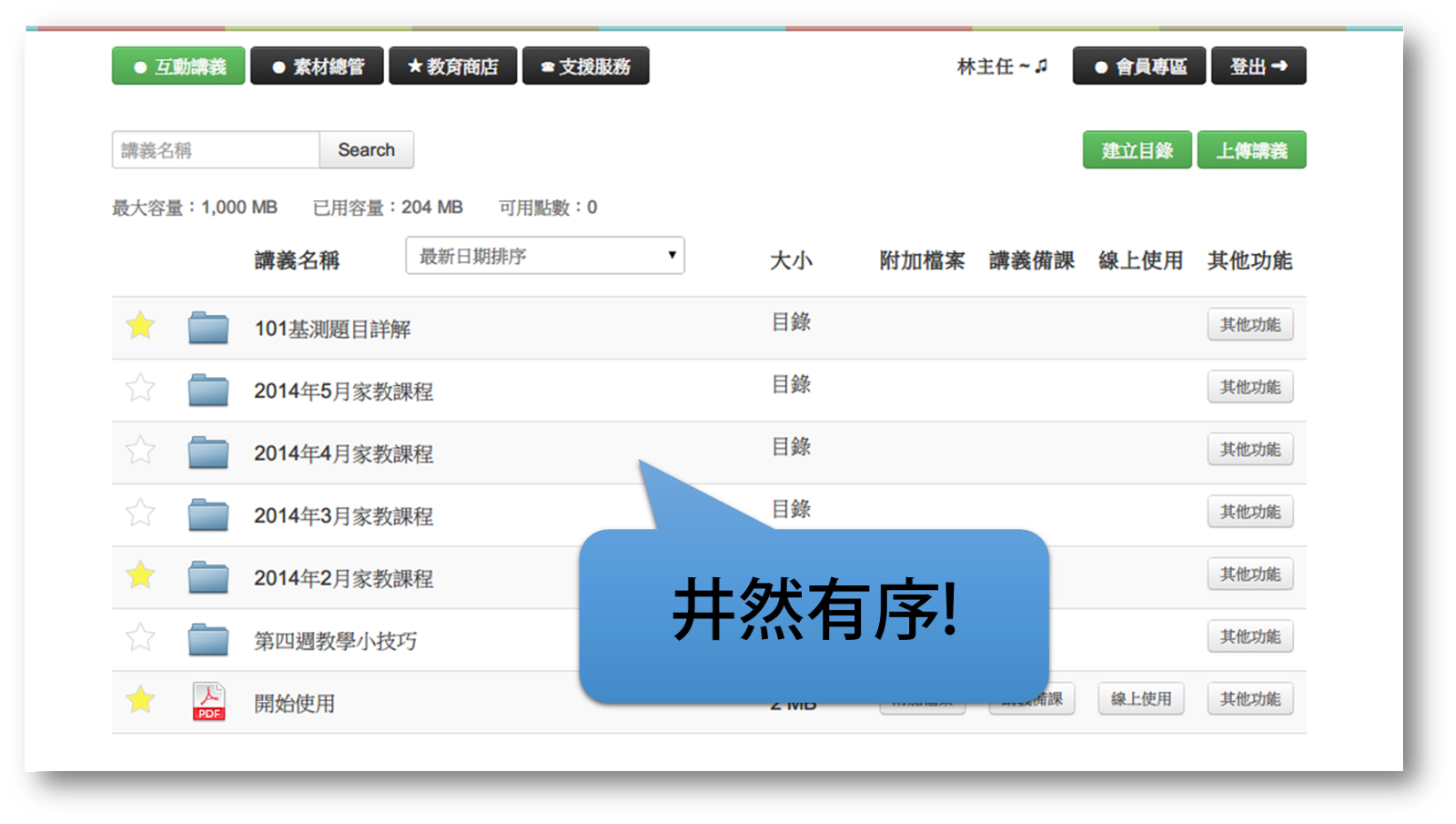Click the 講義名稱 column header

tap(297, 260)
